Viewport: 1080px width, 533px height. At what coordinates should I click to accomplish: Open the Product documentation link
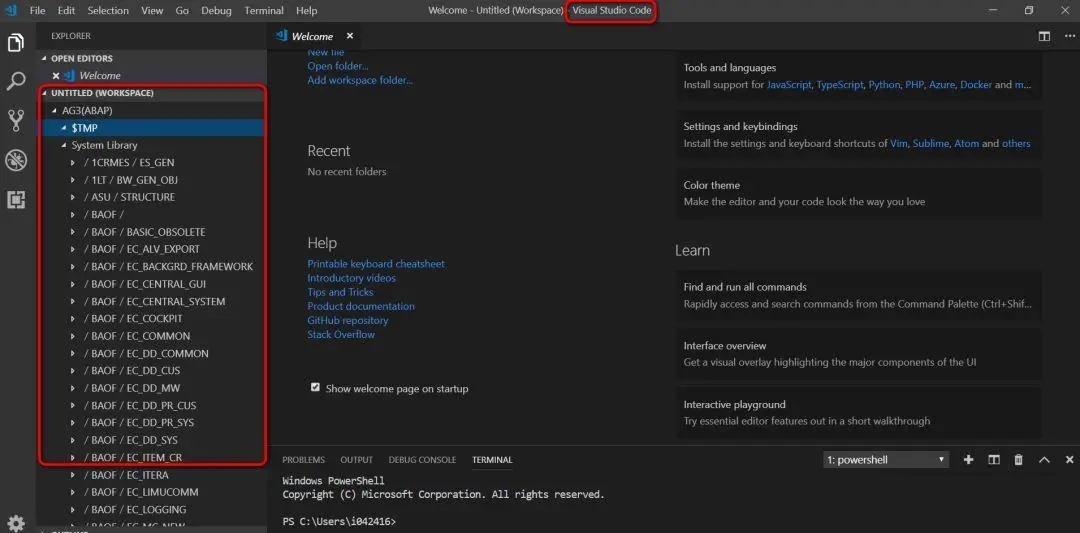(361, 306)
